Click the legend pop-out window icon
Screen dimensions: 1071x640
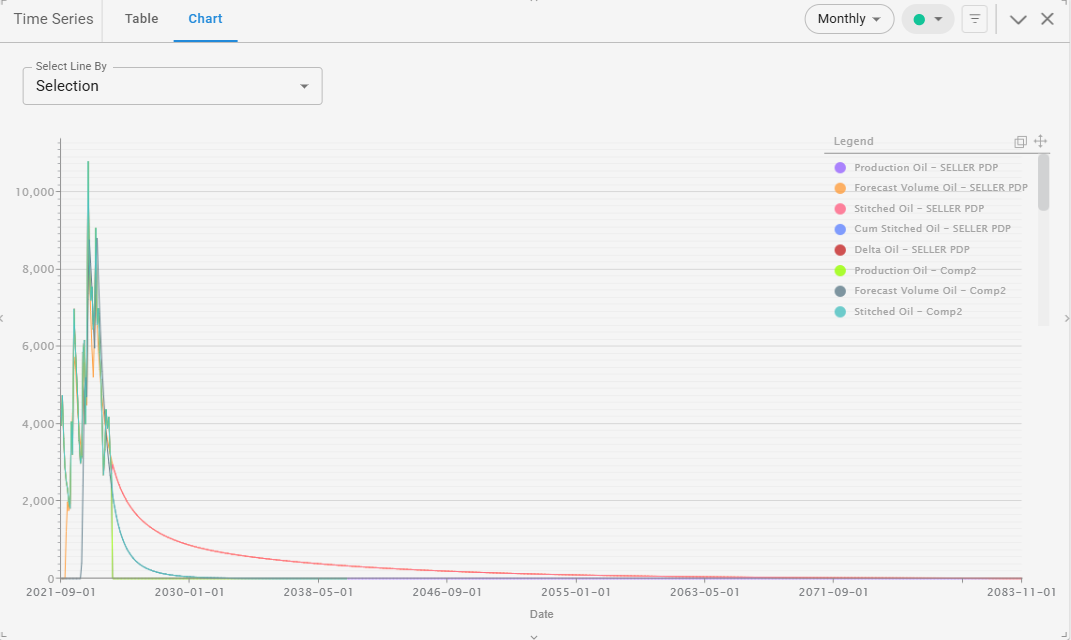click(1020, 142)
